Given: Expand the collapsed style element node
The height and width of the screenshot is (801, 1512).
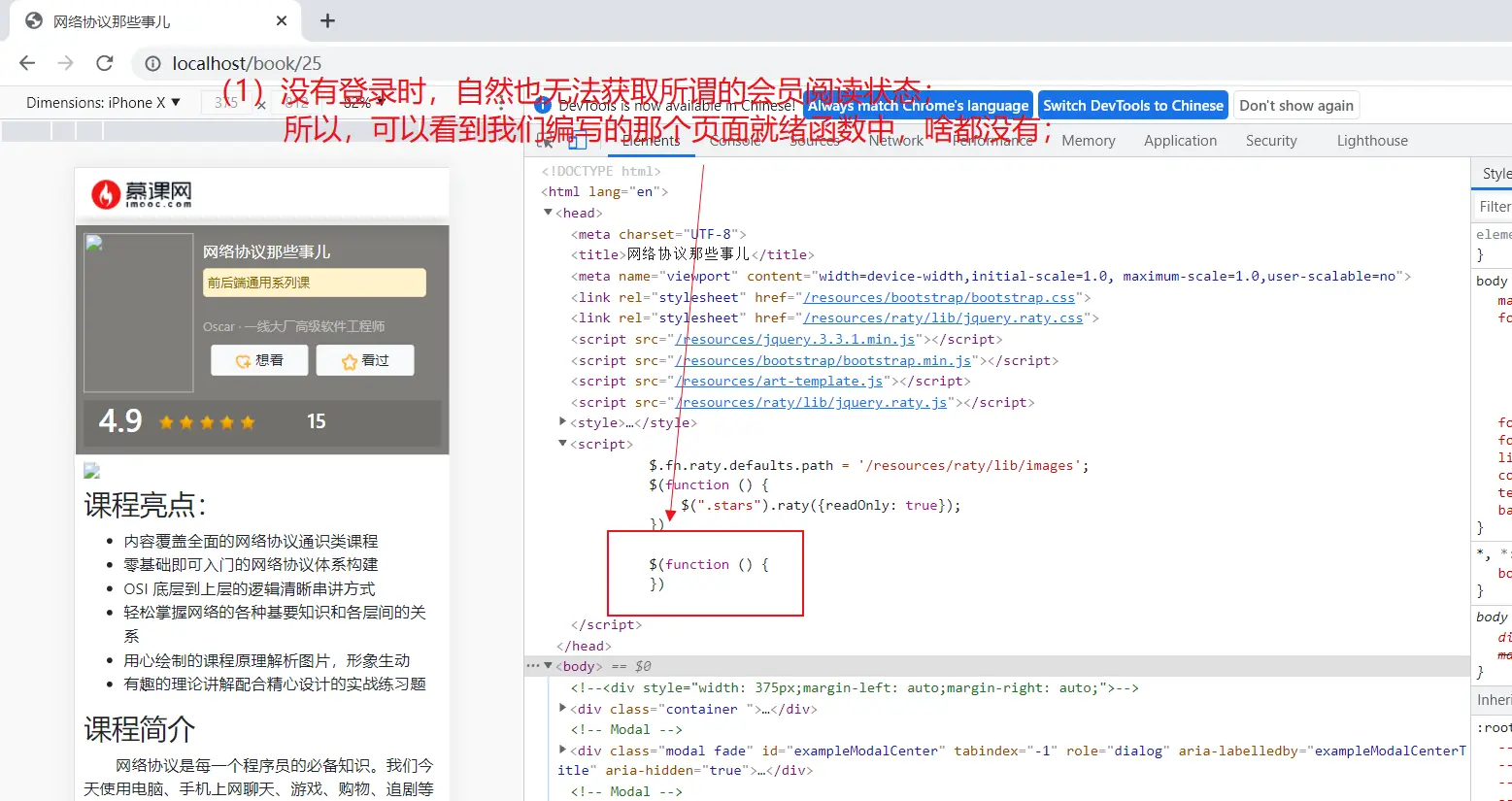Looking at the screenshot, I should tap(562, 422).
